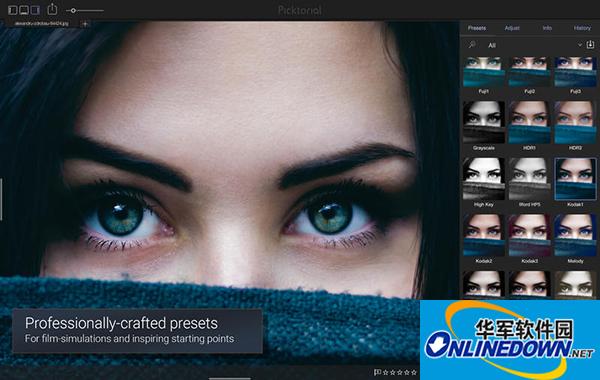Toggle the bottom filmstrip layout icon
The width and height of the screenshot is (600, 380).
coord(24,10)
